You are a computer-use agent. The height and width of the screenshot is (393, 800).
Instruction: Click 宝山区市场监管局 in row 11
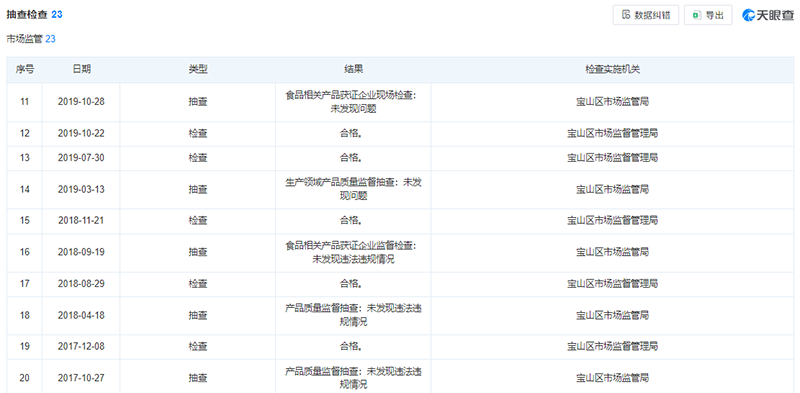click(612, 102)
